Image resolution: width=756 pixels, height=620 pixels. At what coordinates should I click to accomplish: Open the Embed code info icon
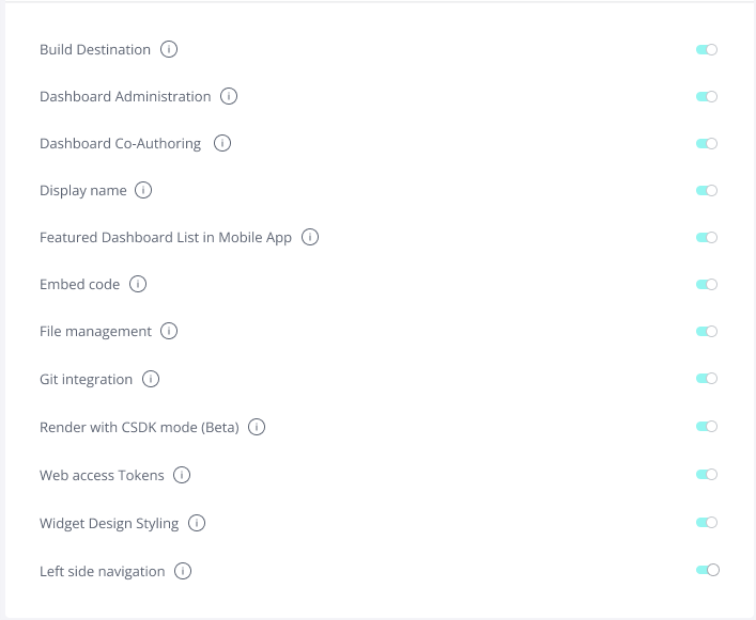138,285
